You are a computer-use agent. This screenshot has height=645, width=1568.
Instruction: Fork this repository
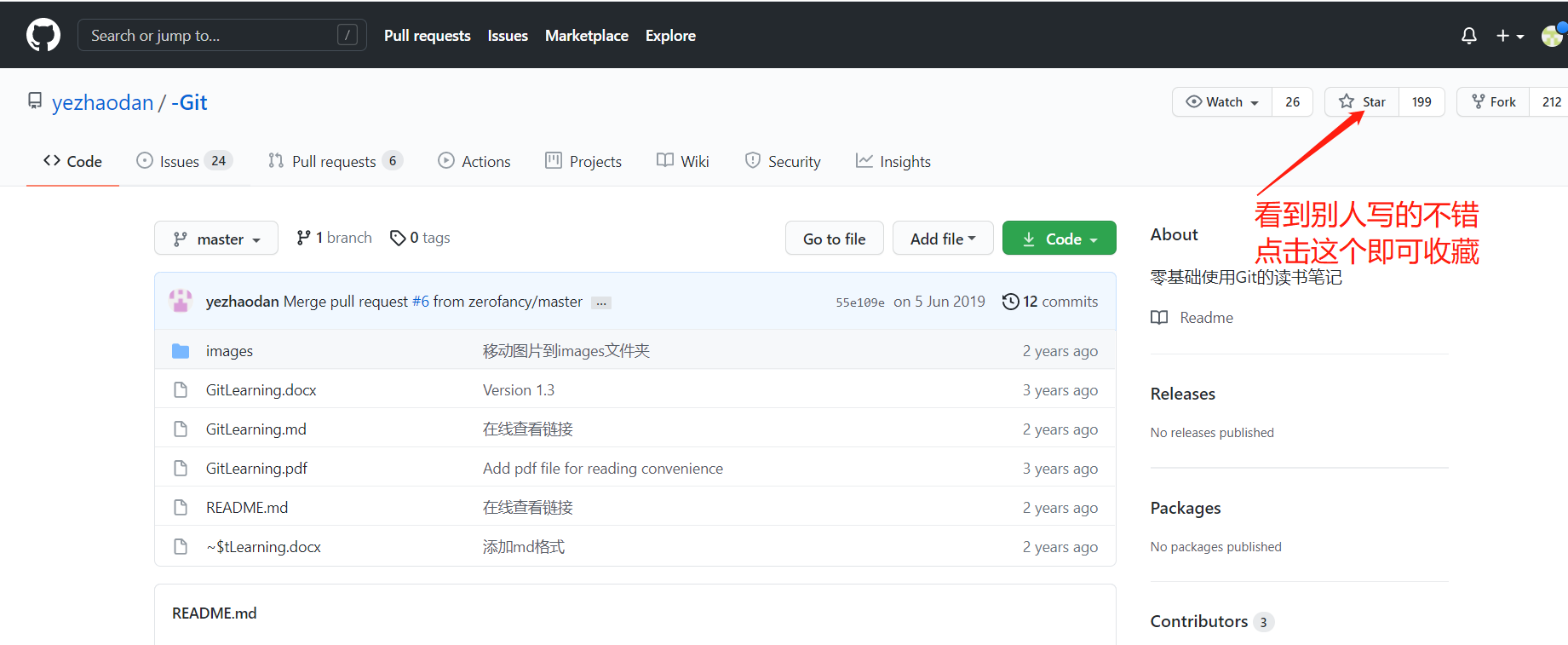pos(1493,102)
